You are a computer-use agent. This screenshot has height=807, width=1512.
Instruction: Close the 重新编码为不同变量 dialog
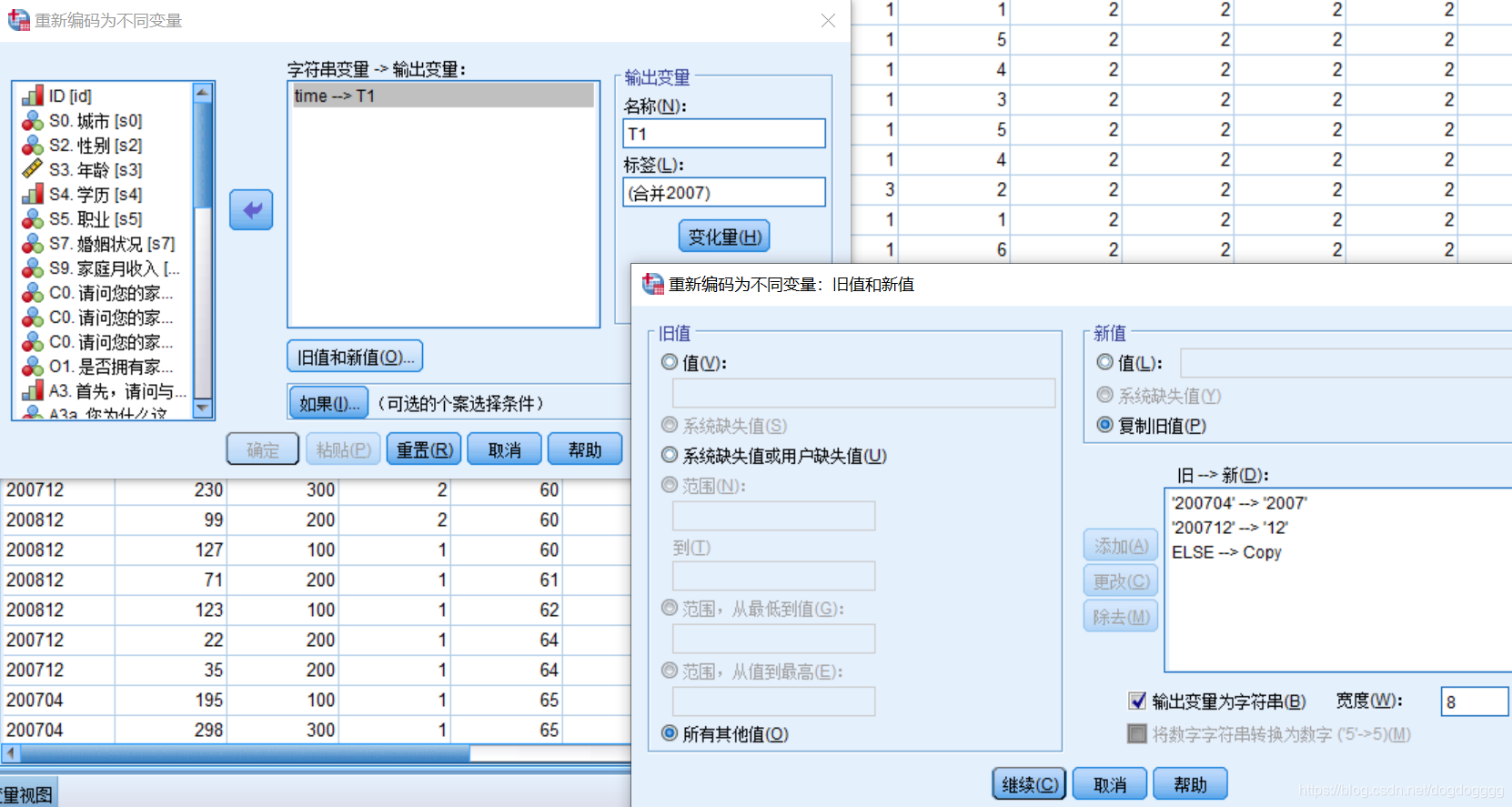click(x=828, y=20)
